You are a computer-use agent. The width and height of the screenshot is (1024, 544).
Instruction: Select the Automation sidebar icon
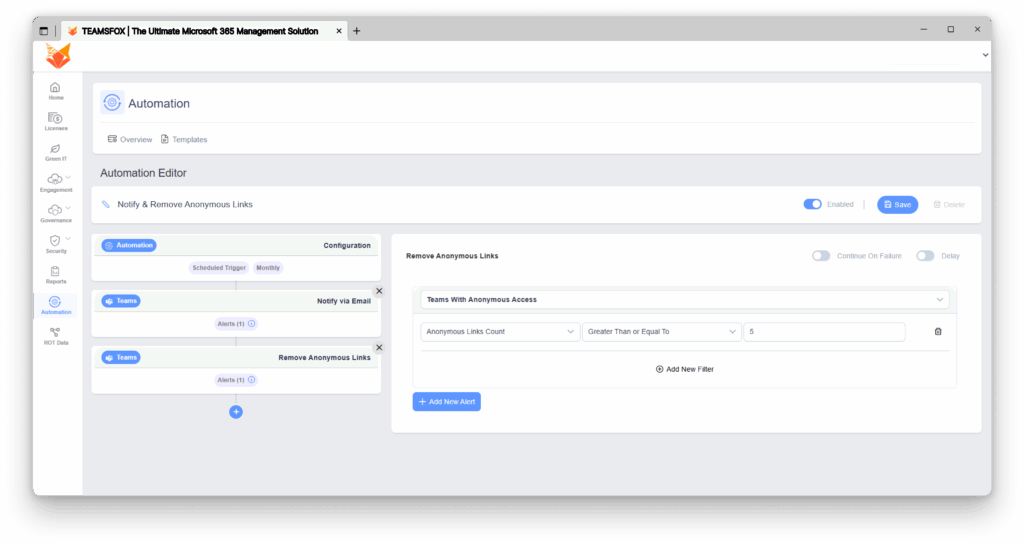(x=55, y=302)
